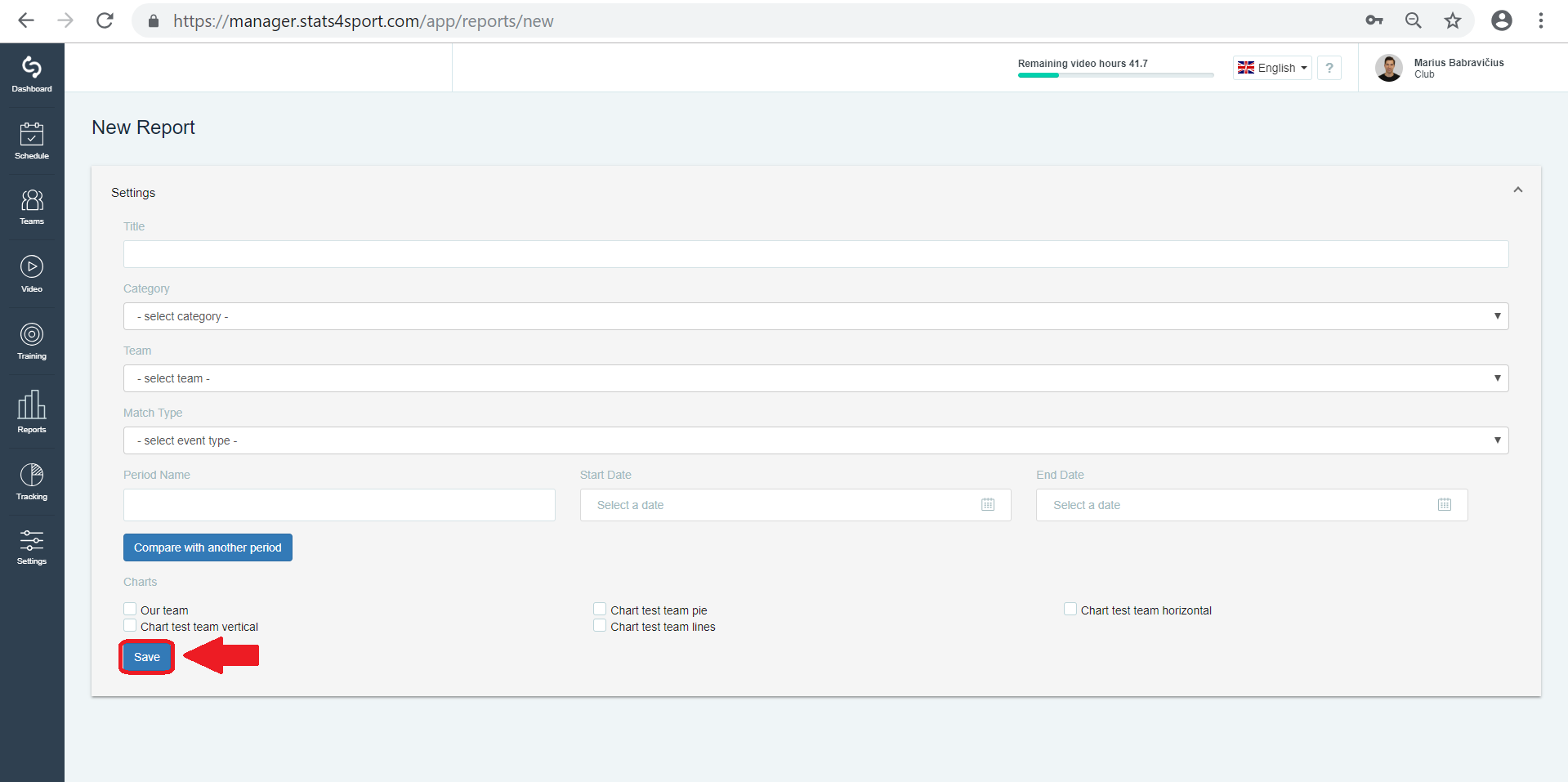The width and height of the screenshot is (1568, 782).
Task: Open Start Date calendar icon
Action: tap(988, 505)
